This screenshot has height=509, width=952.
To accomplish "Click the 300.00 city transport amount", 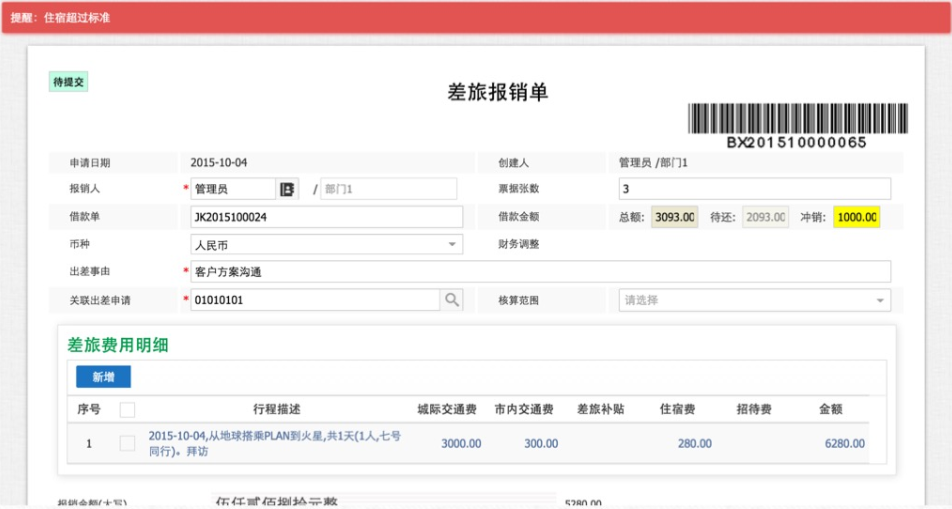I will point(541,444).
